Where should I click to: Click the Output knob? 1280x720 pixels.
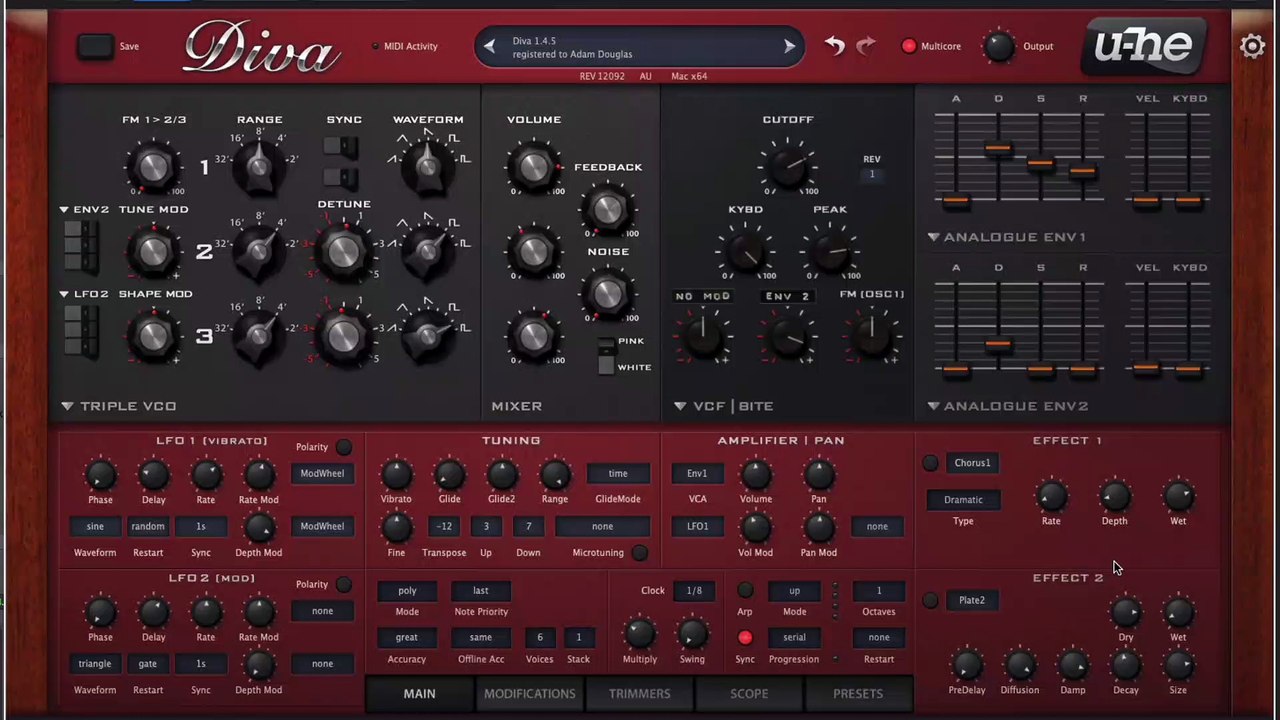[999, 46]
